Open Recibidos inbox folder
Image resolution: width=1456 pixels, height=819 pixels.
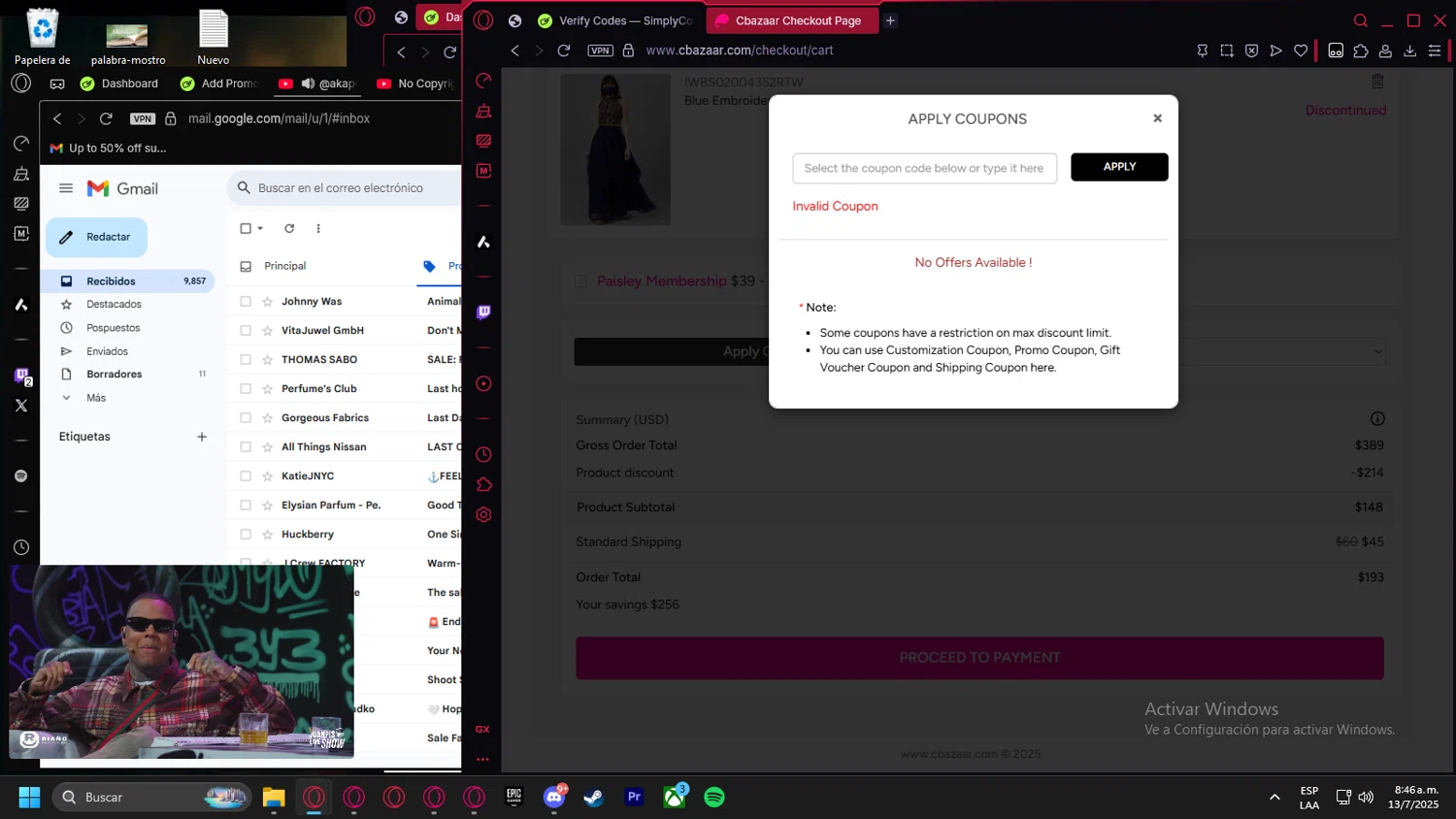(x=127, y=281)
